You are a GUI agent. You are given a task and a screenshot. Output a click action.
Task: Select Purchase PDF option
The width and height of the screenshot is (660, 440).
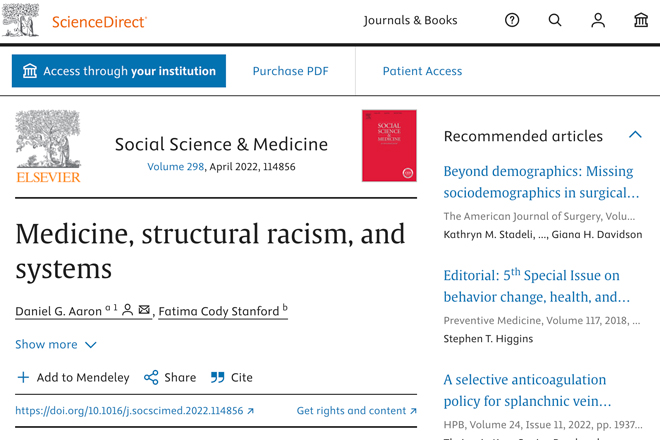(290, 71)
